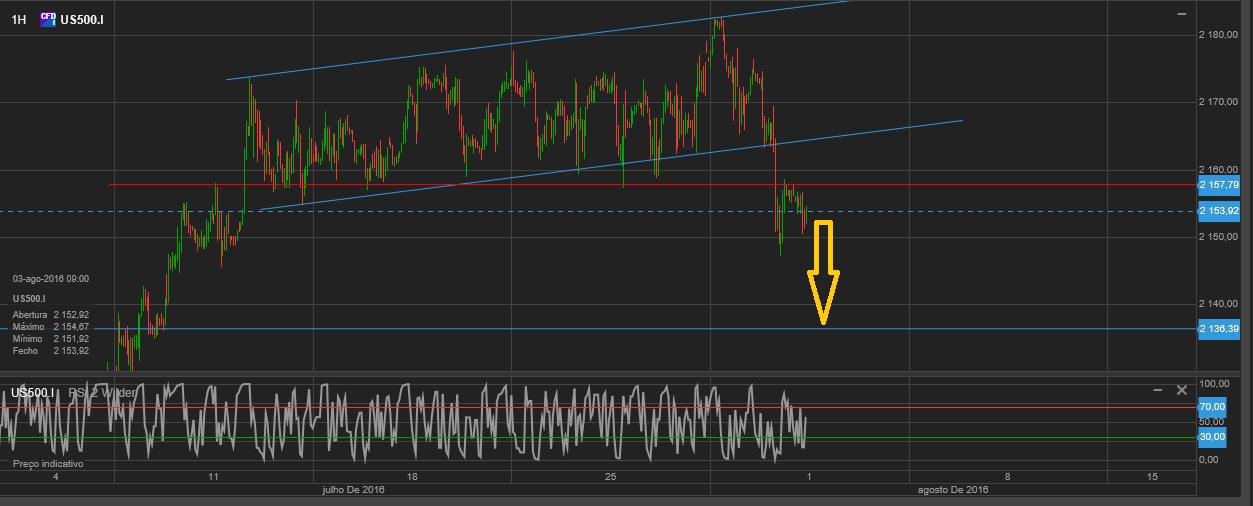Click the date 18 on time axis
Viewport: 1253px width, 506px height.
tap(412, 477)
